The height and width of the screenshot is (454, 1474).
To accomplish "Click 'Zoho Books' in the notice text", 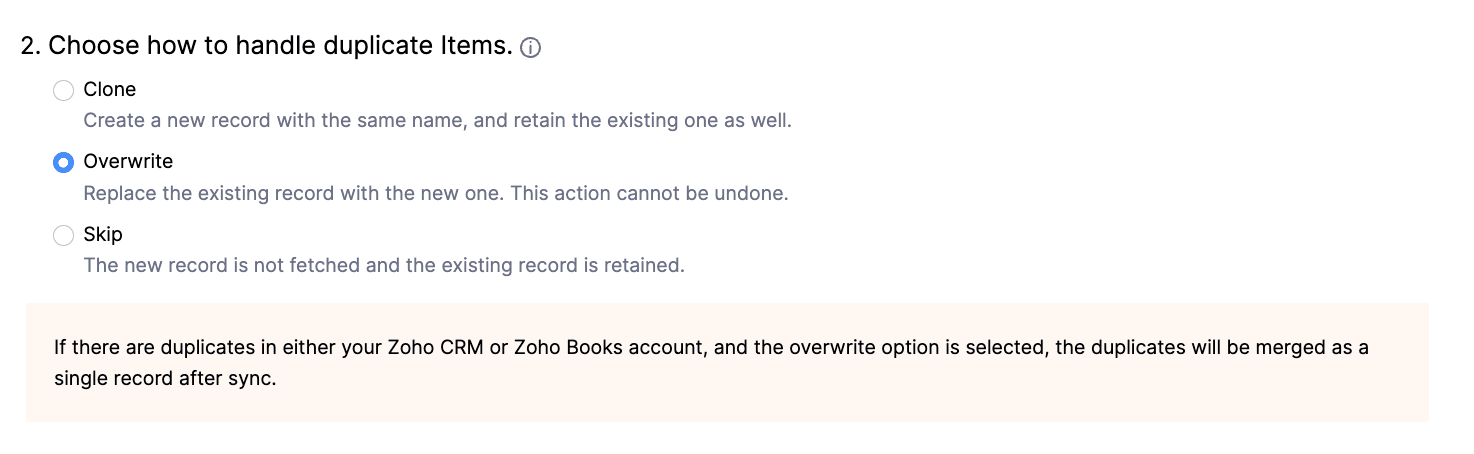I will coord(555,348).
